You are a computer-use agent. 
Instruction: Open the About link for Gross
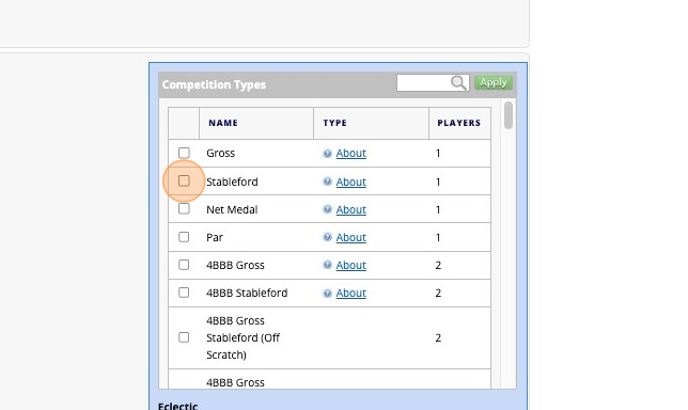351,154
